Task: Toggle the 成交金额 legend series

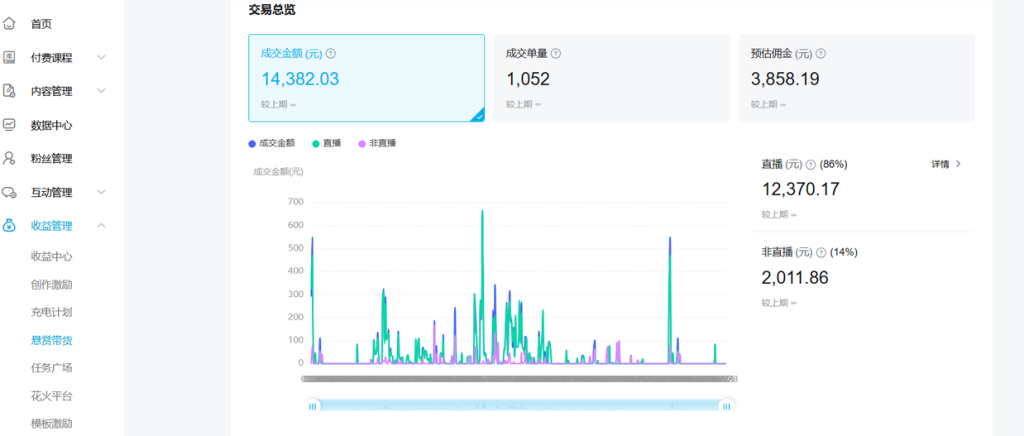Action: coord(272,143)
